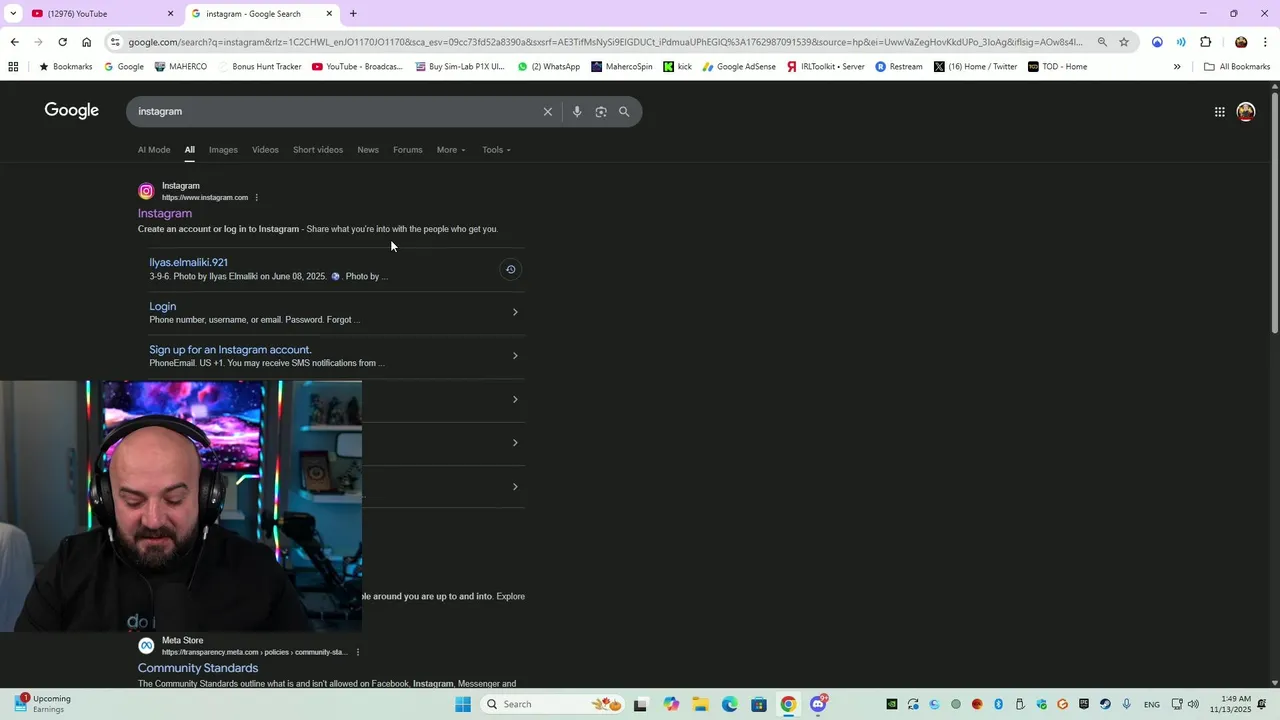
Task: Open All Bookmarks folder
Action: [1237, 67]
